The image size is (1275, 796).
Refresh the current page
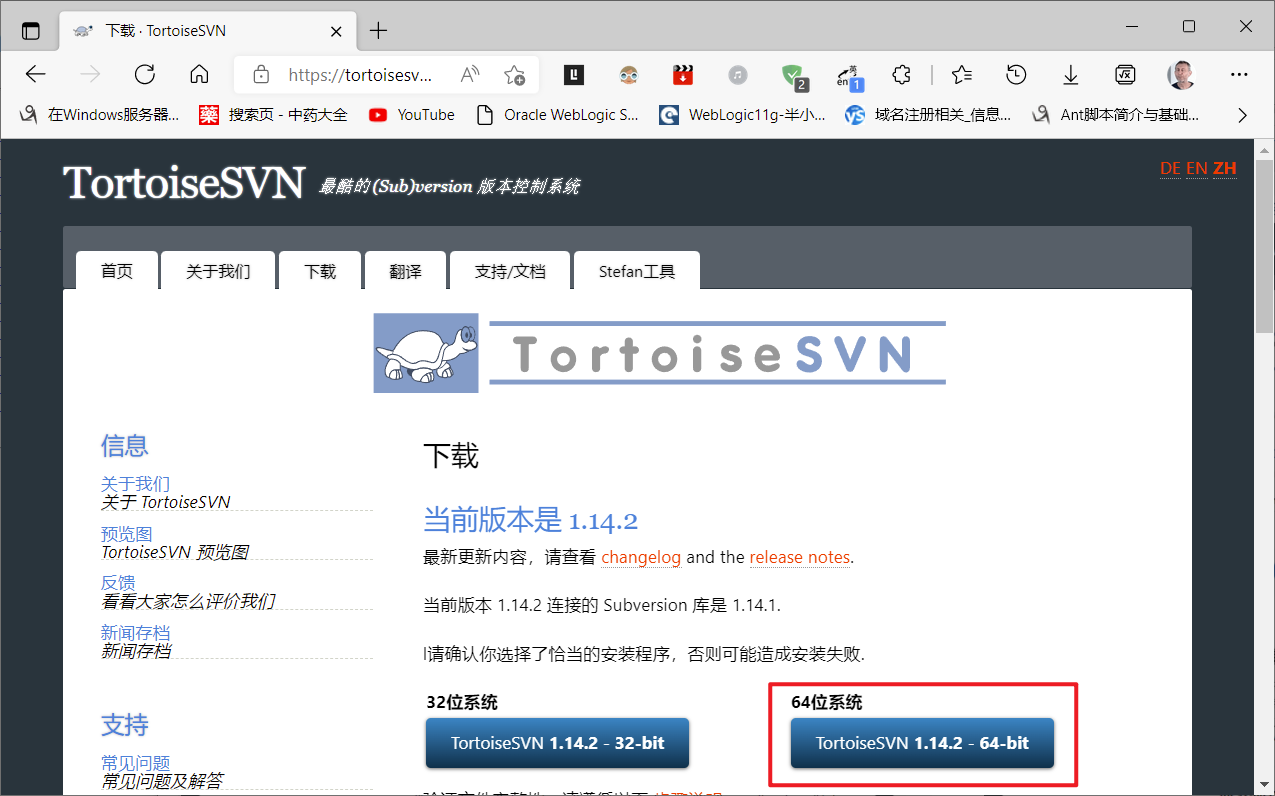(x=144, y=74)
